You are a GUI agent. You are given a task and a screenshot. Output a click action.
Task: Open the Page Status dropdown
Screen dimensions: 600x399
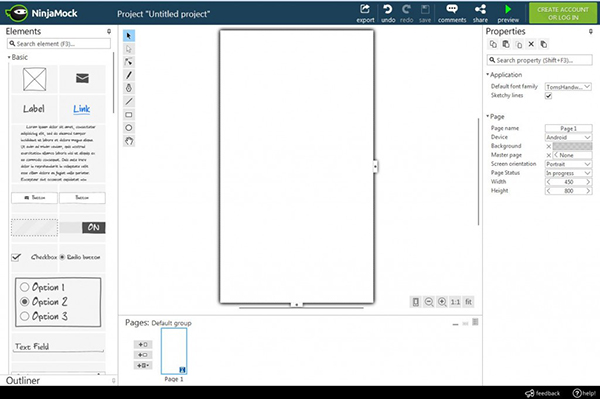pyautogui.click(x=568, y=173)
